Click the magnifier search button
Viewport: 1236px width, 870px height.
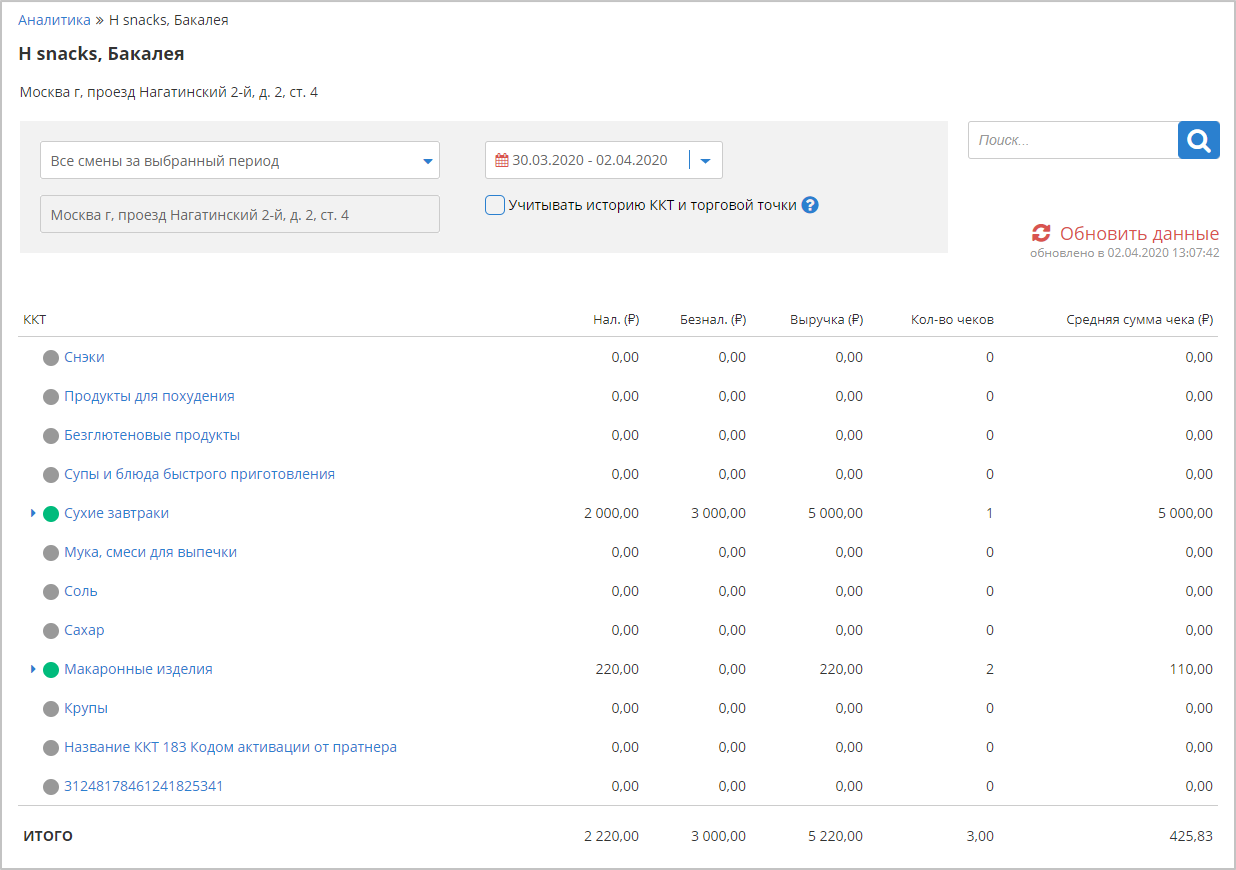pyautogui.click(x=1198, y=140)
